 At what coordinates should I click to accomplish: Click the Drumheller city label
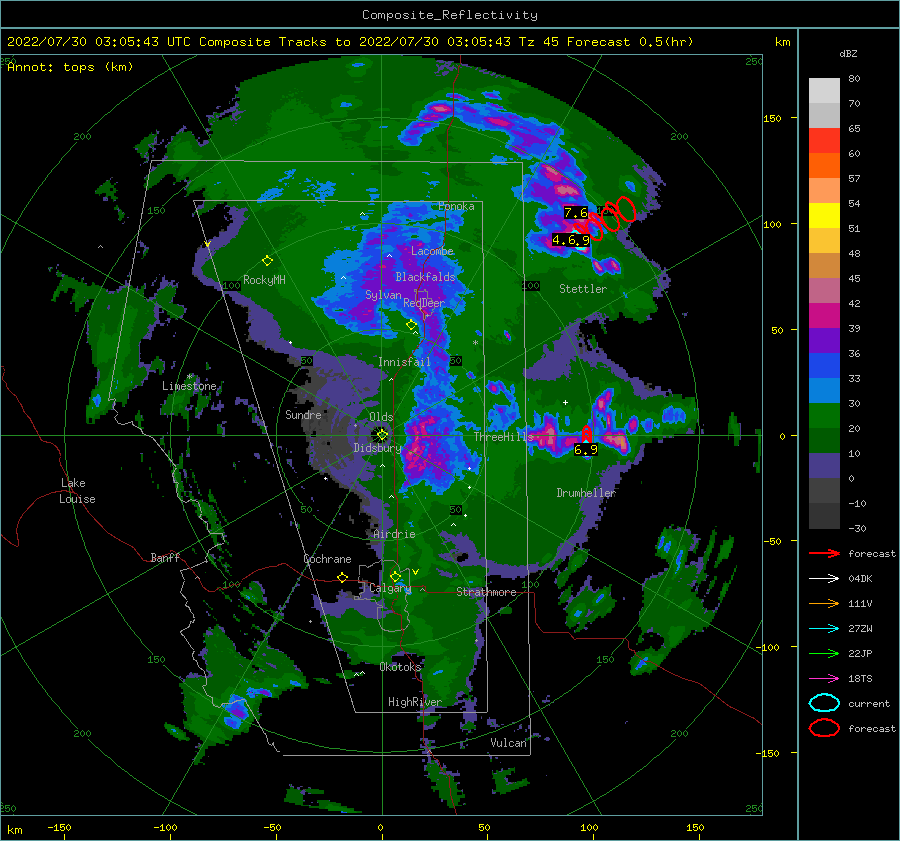pos(586,493)
